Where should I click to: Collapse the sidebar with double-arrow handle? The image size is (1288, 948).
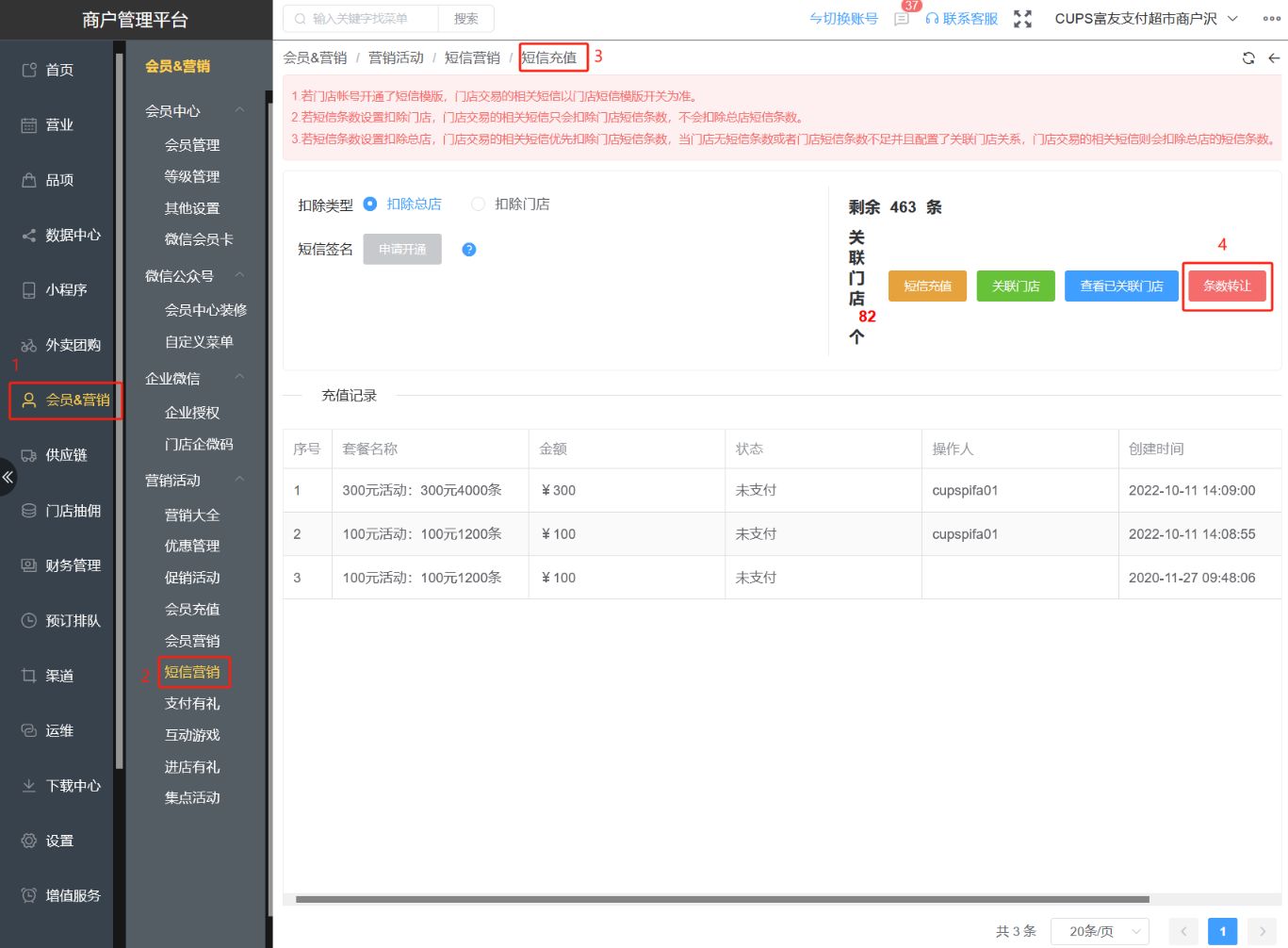click(x=8, y=477)
